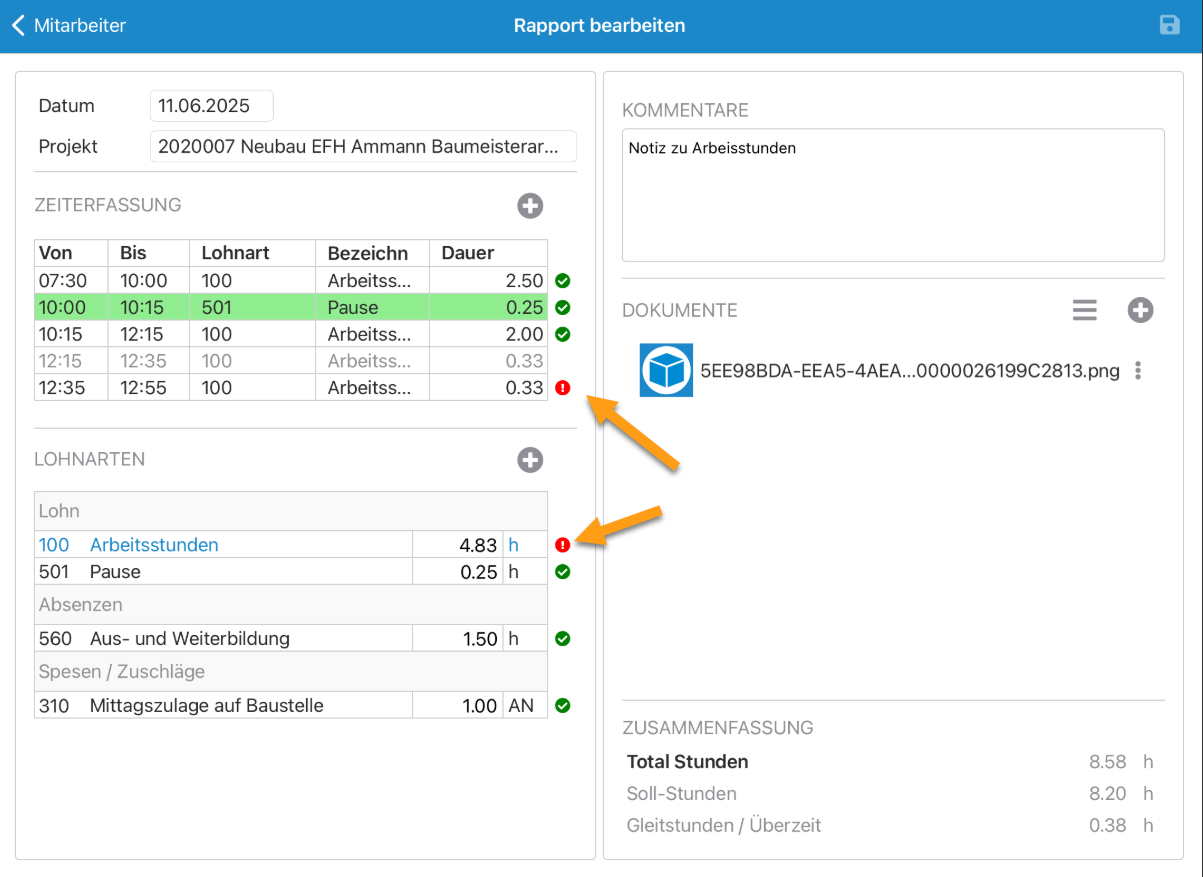Click green check beside Mittagszulage auf Baustelle
1203x877 pixels.
[562, 705]
